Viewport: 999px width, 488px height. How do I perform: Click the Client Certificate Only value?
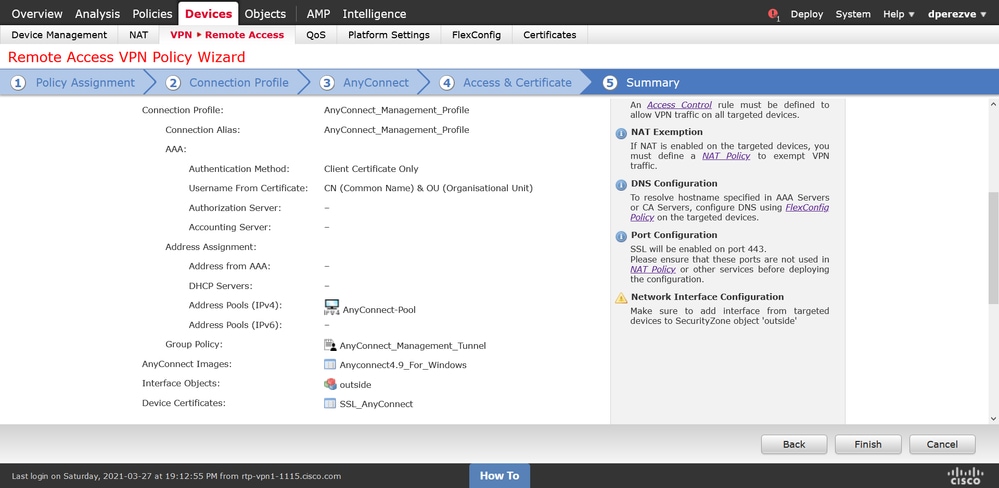coord(371,169)
